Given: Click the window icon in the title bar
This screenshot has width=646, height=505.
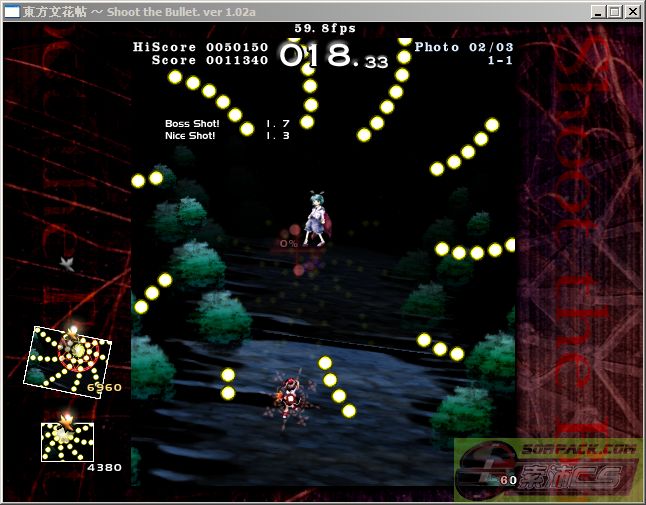Looking at the screenshot, I should point(12,12).
